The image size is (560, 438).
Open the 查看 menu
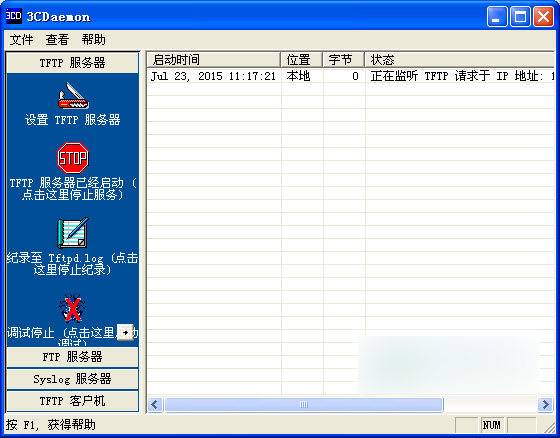click(57, 39)
